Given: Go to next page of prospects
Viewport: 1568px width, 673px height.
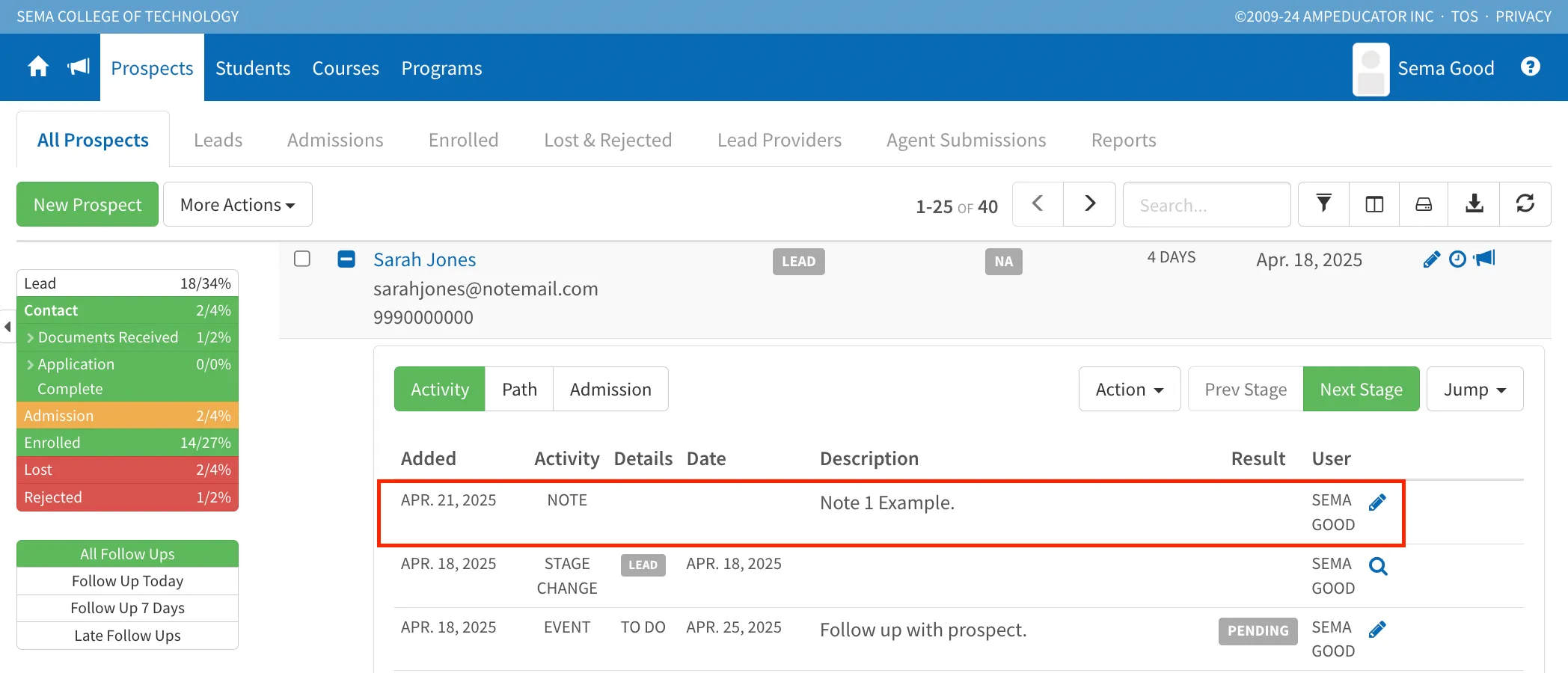Looking at the screenshot, I should coord(1090,204).
